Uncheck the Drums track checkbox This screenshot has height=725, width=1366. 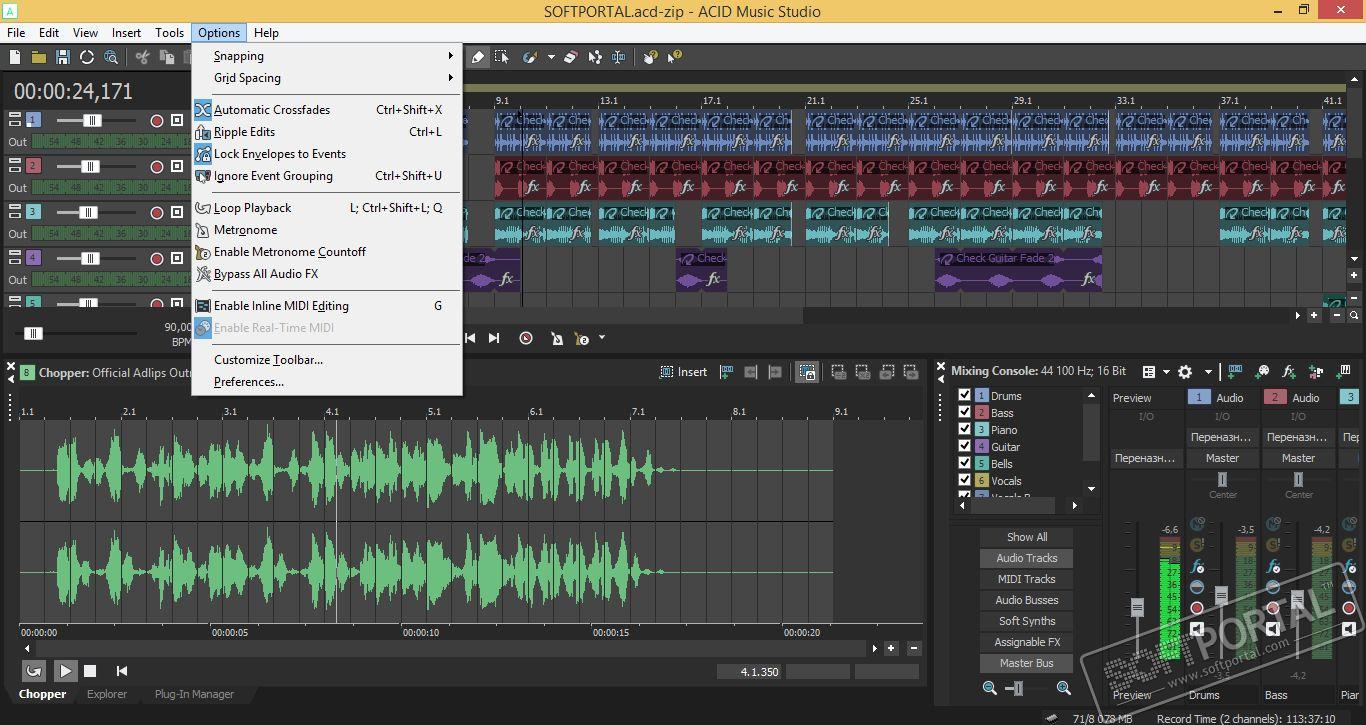[x=964, y=396]
